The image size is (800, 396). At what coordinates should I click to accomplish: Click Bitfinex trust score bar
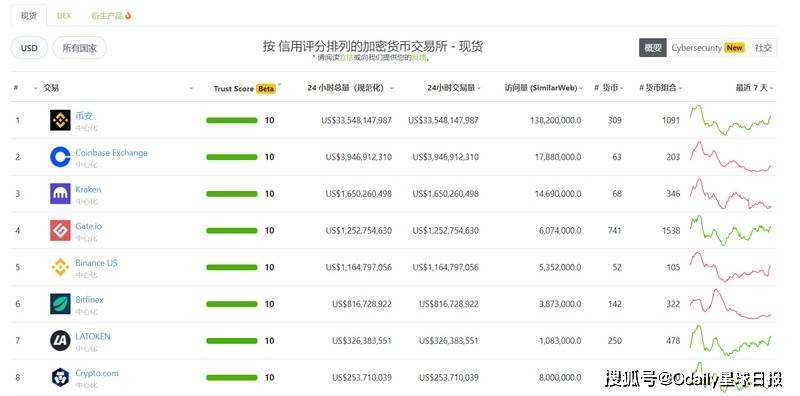click(x=232, y=304)
